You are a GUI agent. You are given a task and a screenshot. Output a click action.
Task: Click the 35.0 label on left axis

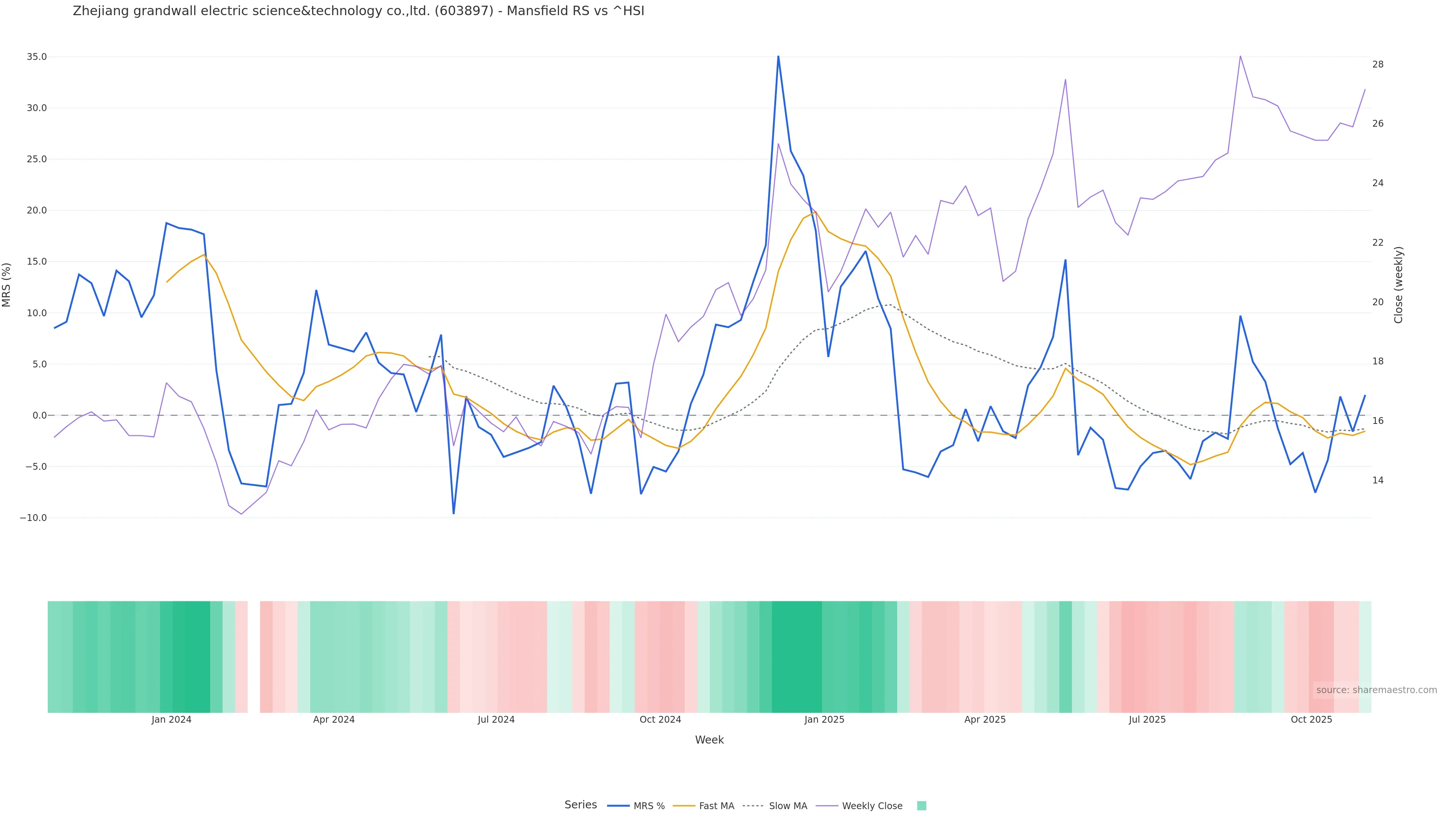[36, 57]
